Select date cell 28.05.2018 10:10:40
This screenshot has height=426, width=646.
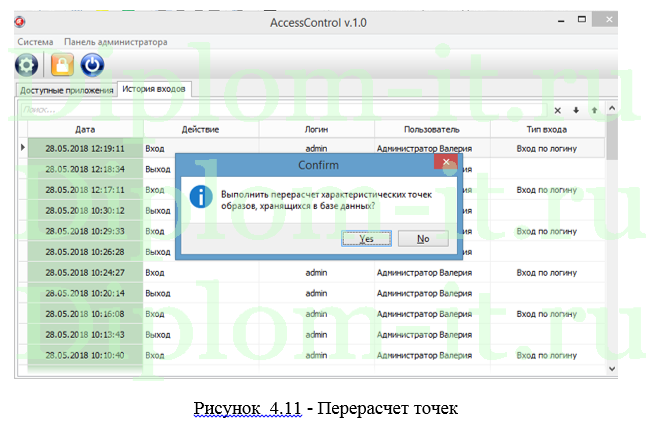click(85, 355)
